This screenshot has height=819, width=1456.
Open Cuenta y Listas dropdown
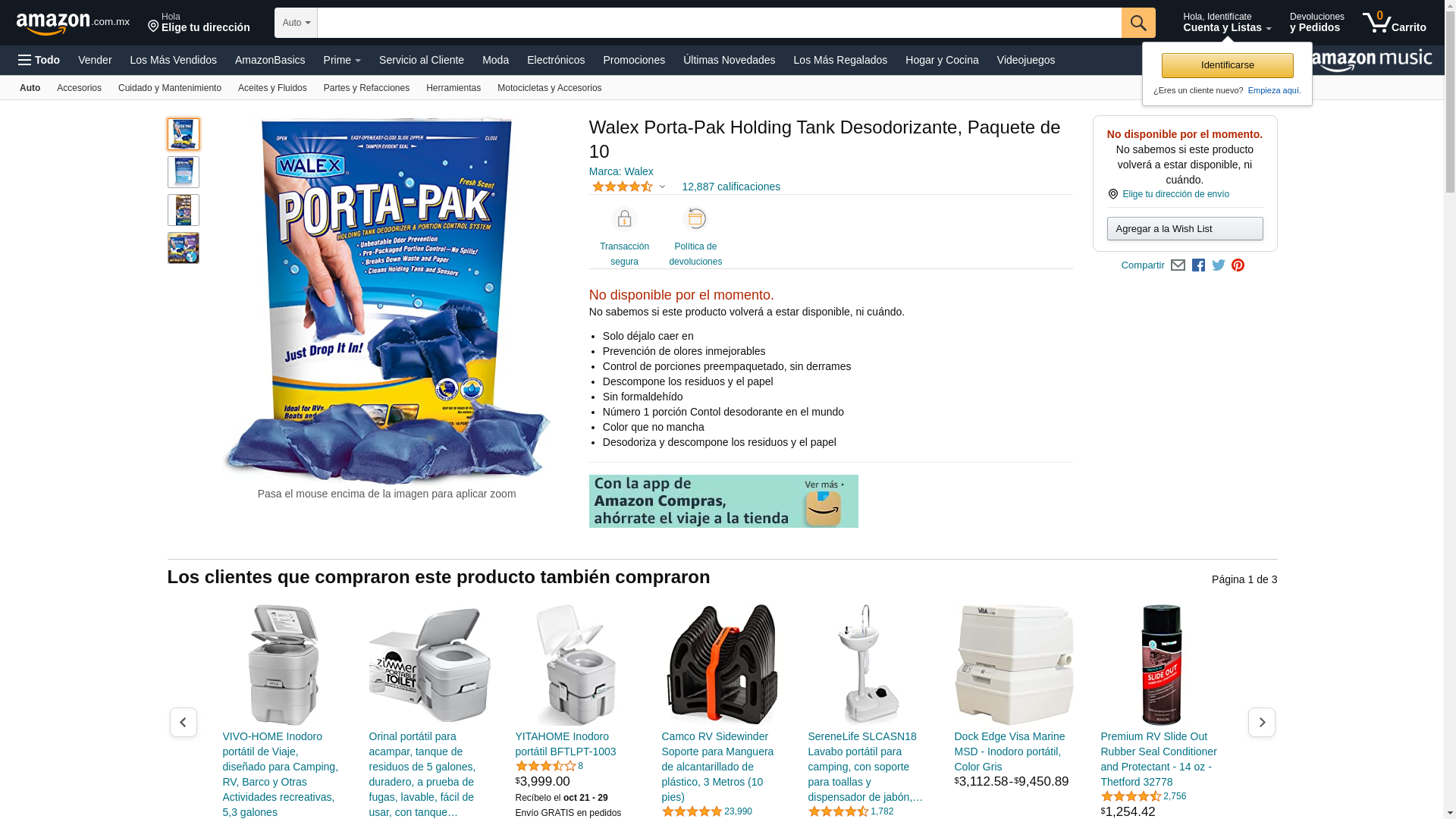point(1227,23)
